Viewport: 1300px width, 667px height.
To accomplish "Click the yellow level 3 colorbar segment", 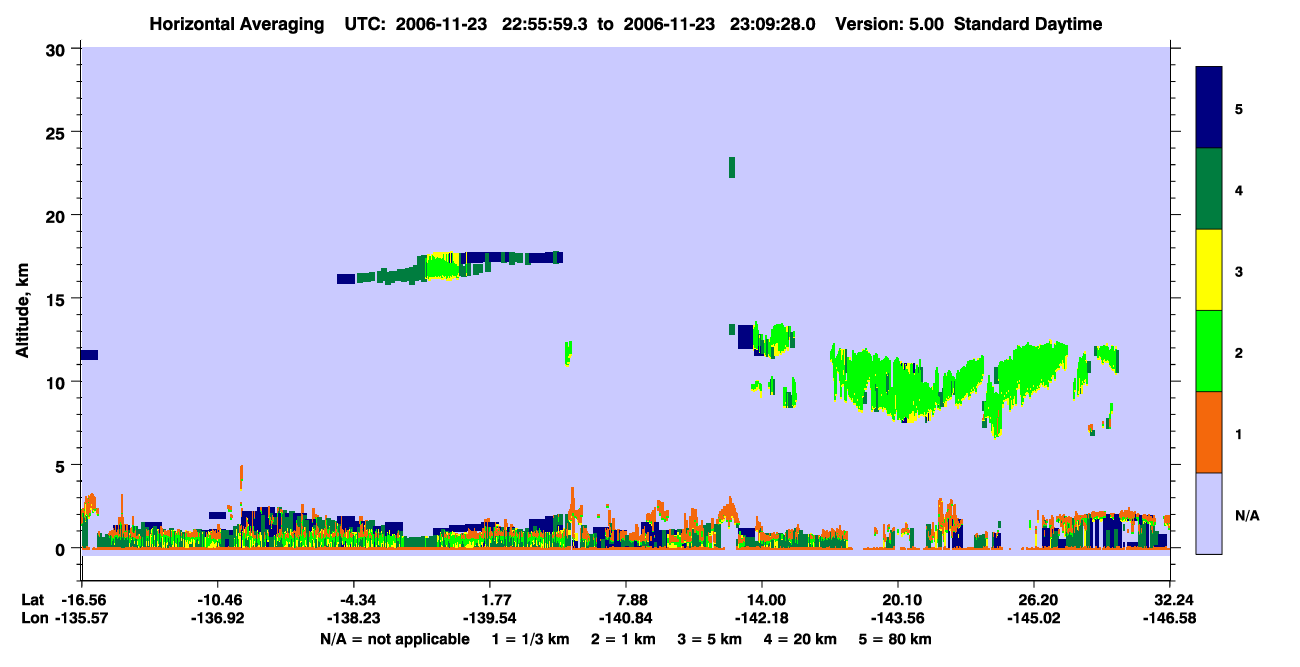I will click(x=1209, y=270).
